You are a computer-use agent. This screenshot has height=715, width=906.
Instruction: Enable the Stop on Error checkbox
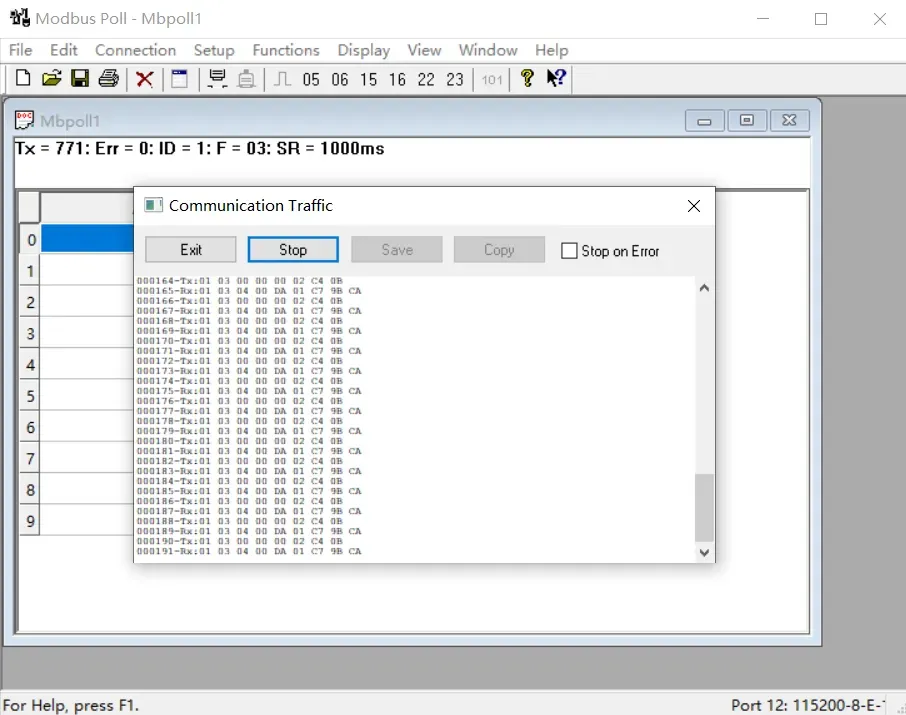click(569, 251)
